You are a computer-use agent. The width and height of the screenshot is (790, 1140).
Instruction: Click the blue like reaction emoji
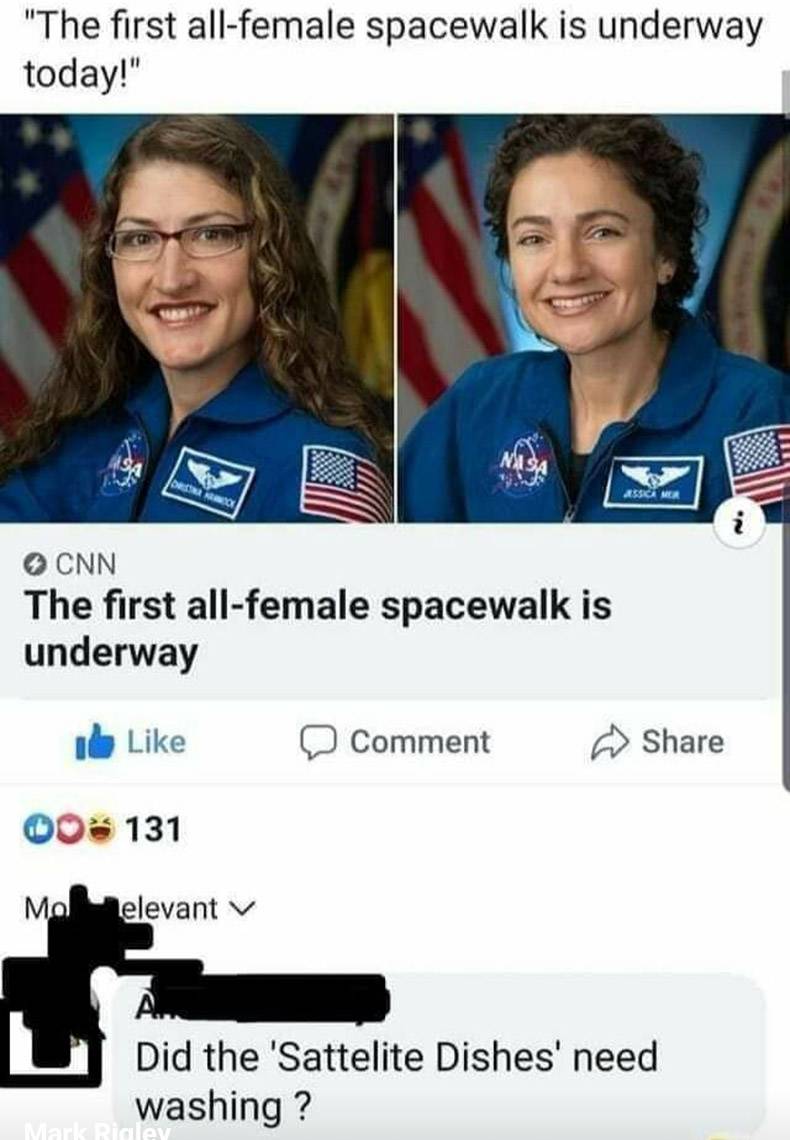(37, 828)
